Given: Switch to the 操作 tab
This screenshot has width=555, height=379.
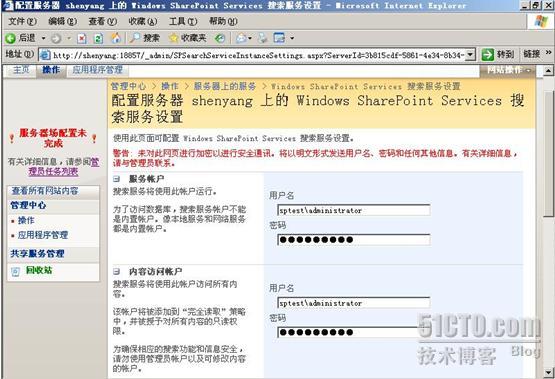Looking at the screenshot, I should (x=51, y=69).
